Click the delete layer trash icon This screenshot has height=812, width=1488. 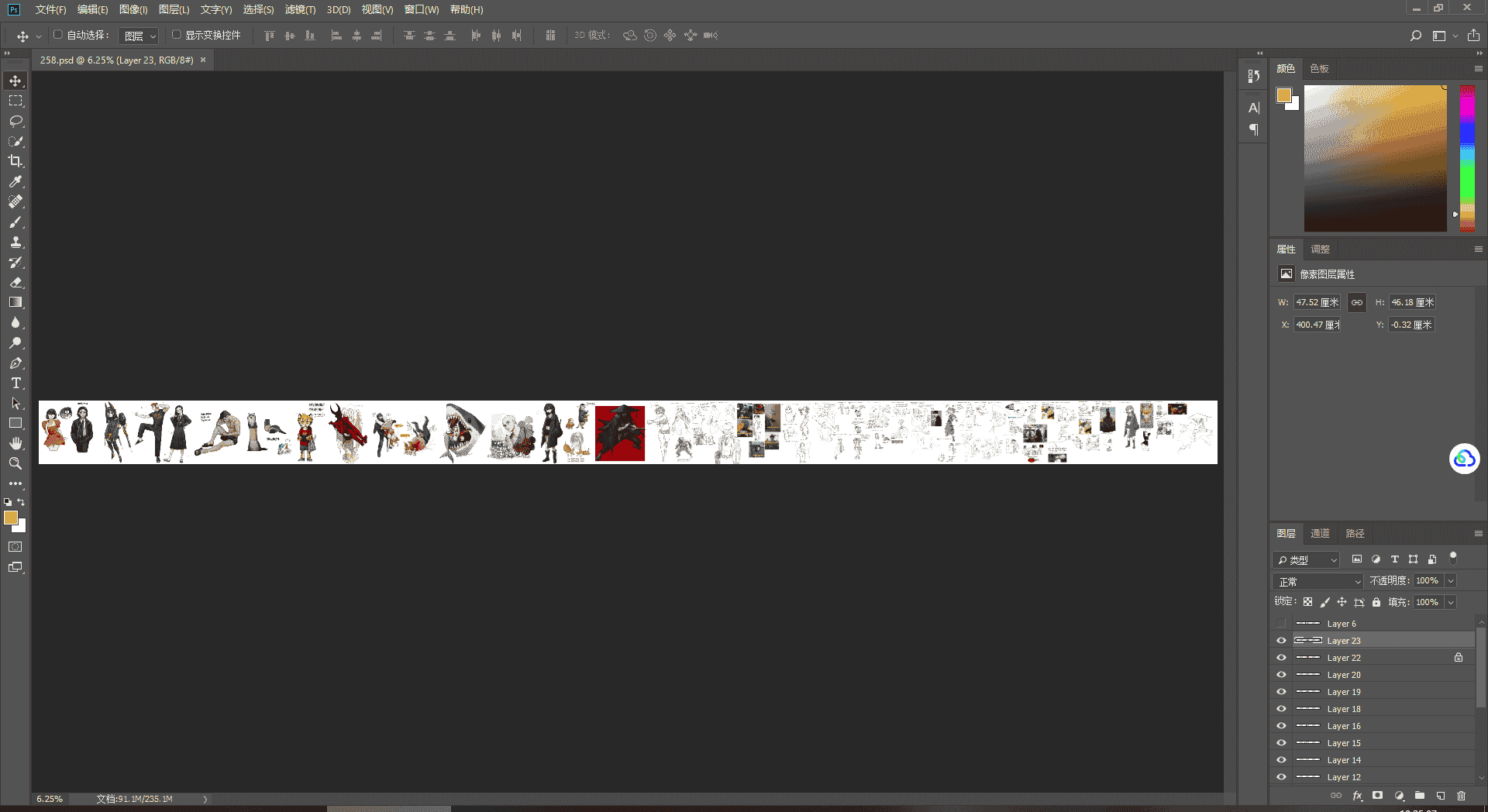(1461, 796)
